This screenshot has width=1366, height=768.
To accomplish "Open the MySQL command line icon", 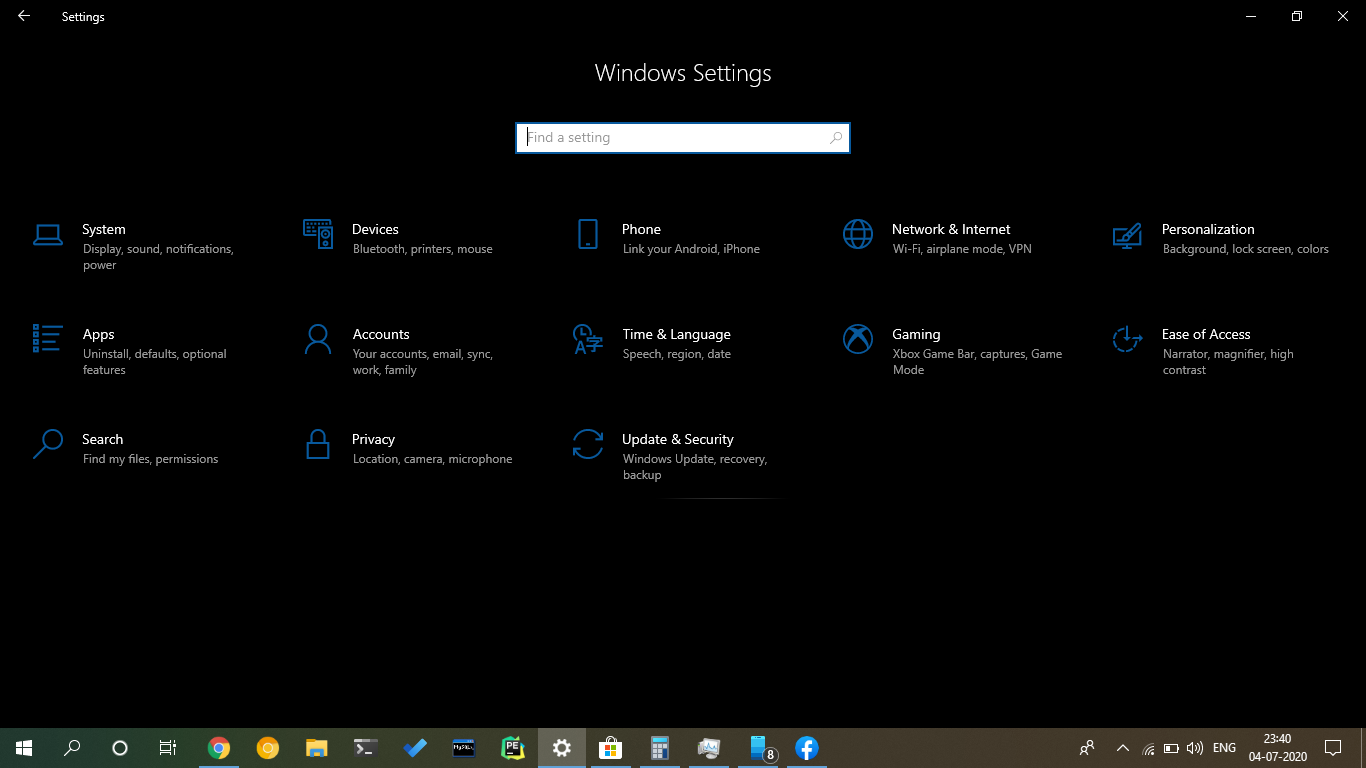I will tap(463, 748).
